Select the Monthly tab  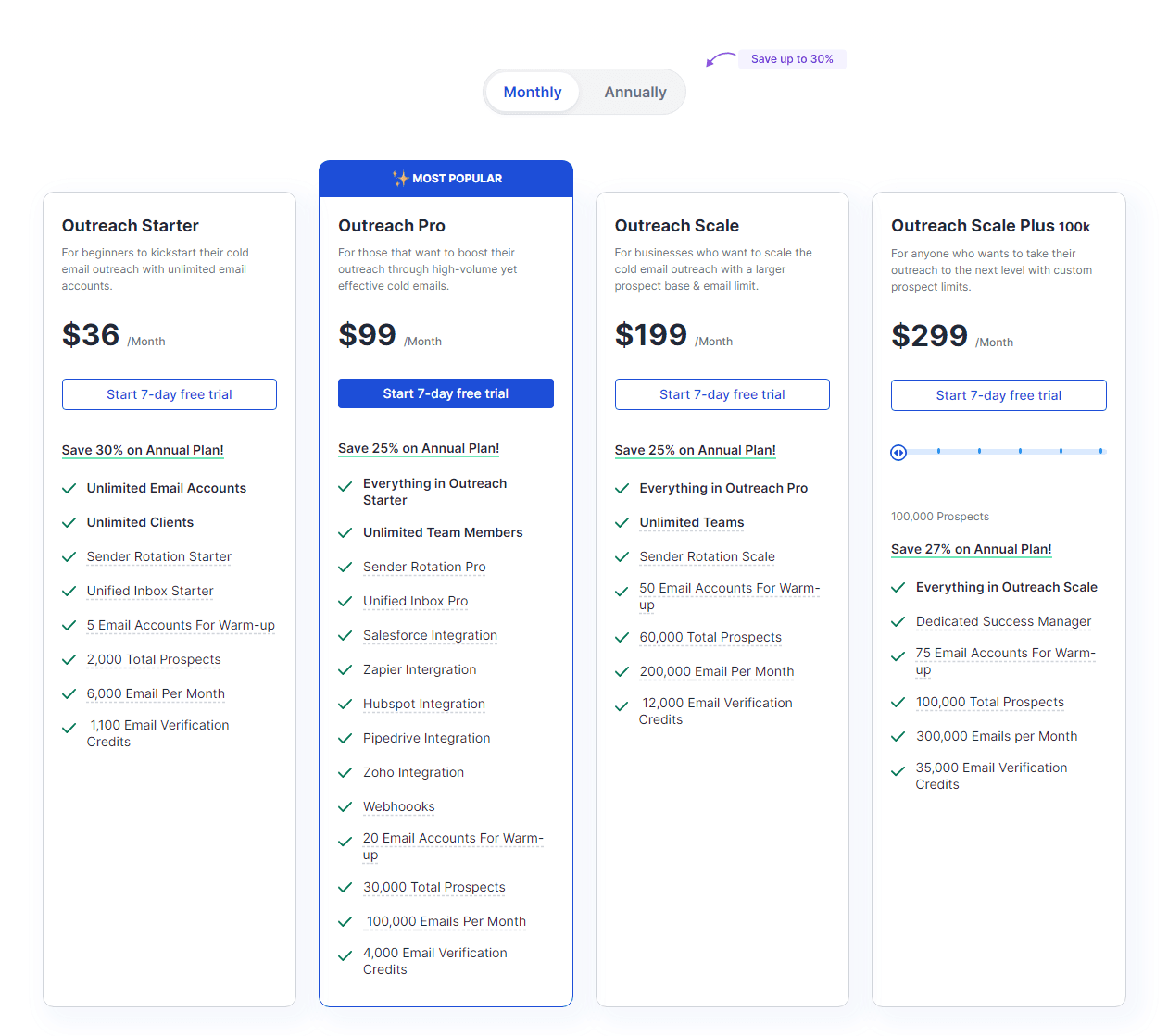point(533,92)
